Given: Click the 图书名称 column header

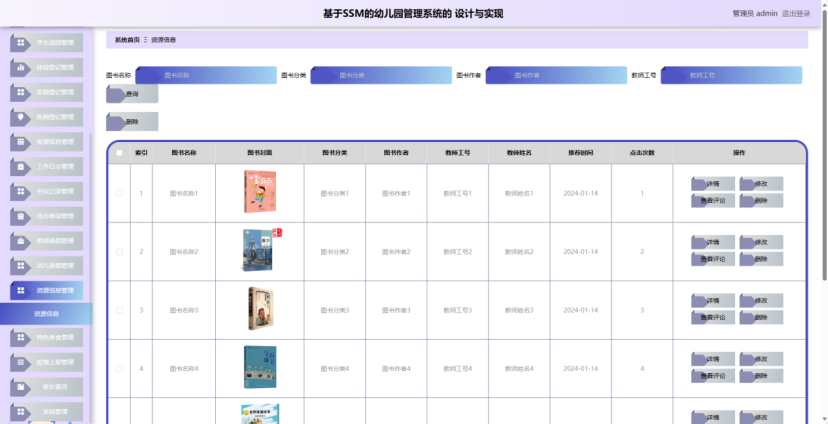Looking at the screenshot, I should tap(184, 153).
